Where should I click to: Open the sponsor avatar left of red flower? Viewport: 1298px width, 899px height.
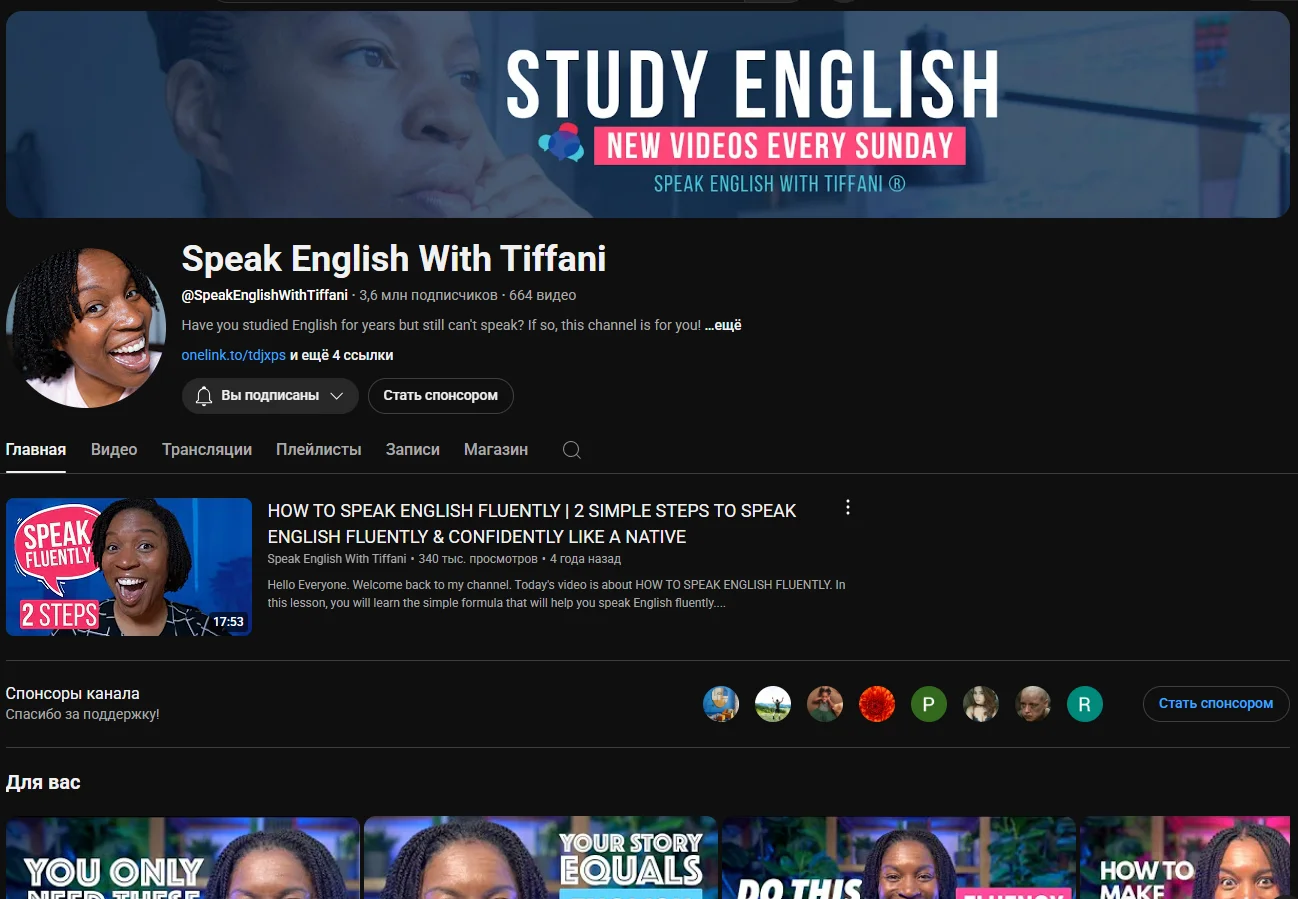point(825,704)
